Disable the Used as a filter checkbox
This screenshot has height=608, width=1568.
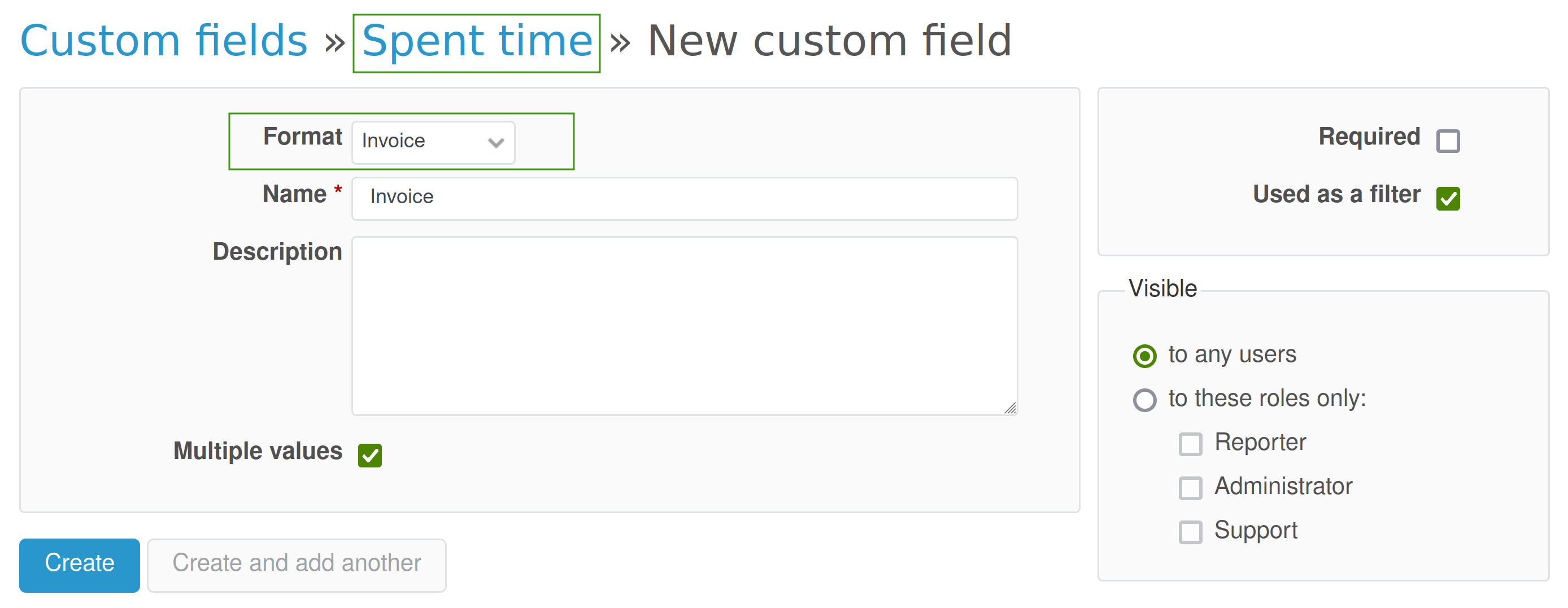coord(1448,198)
